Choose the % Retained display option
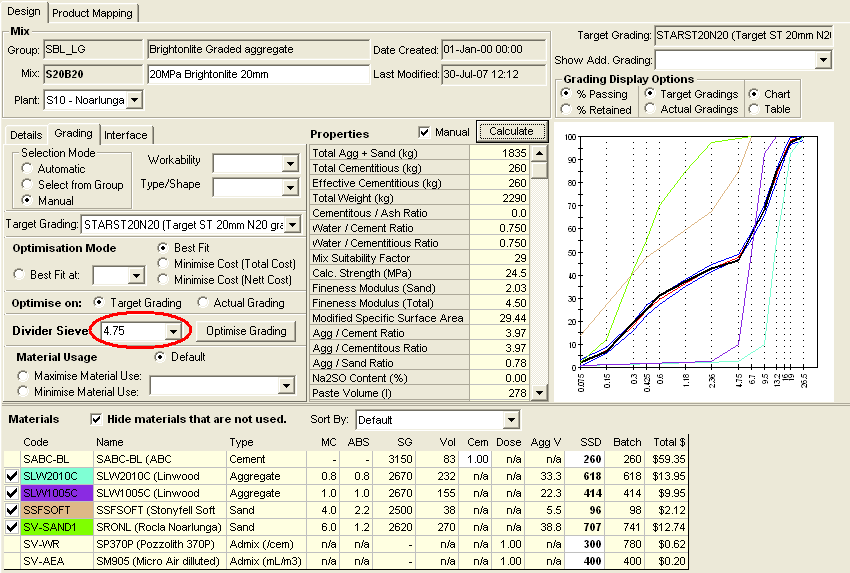The image size is (850, 573). click(x=567, y=109)
